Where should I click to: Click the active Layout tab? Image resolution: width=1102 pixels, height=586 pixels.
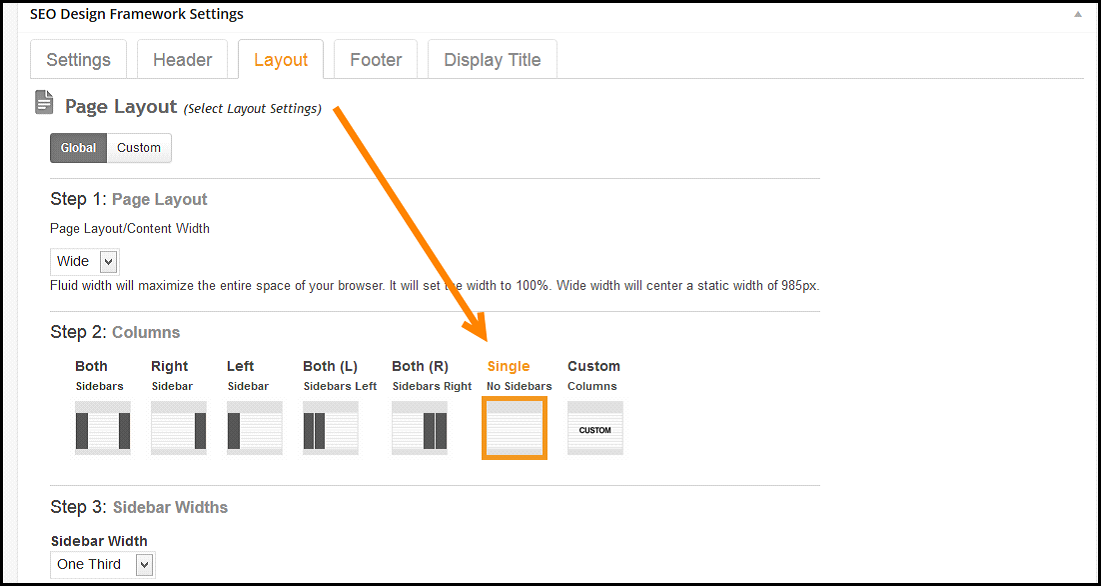tap(281, 60)
